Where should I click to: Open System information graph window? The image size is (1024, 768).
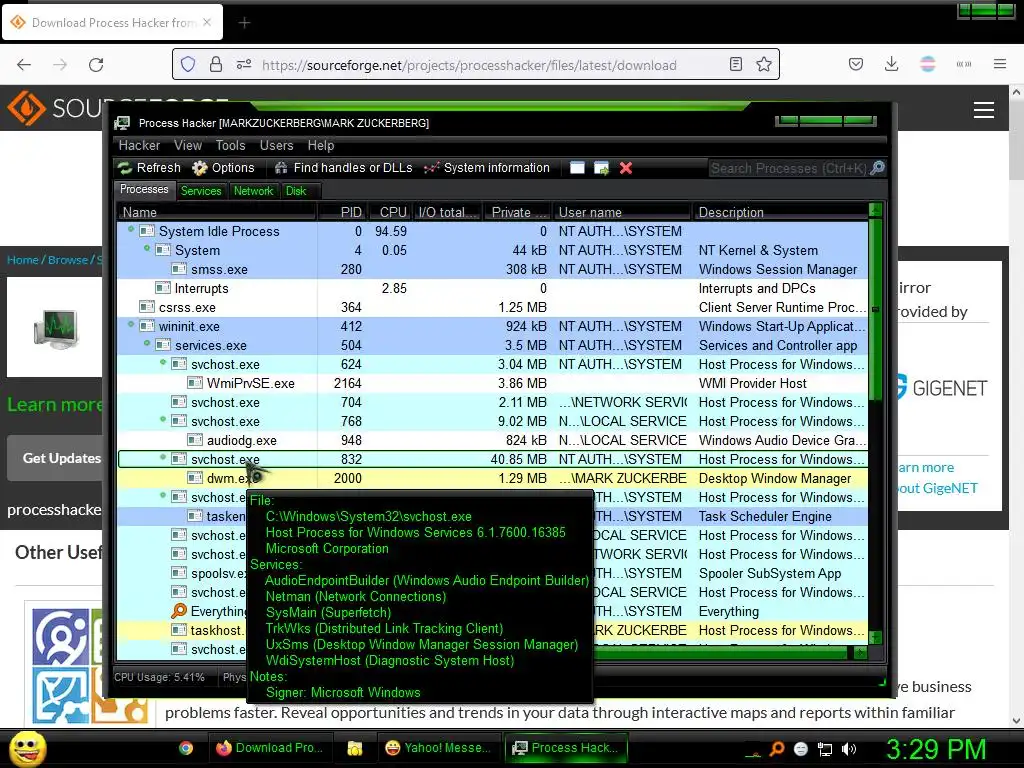[487, 168]
